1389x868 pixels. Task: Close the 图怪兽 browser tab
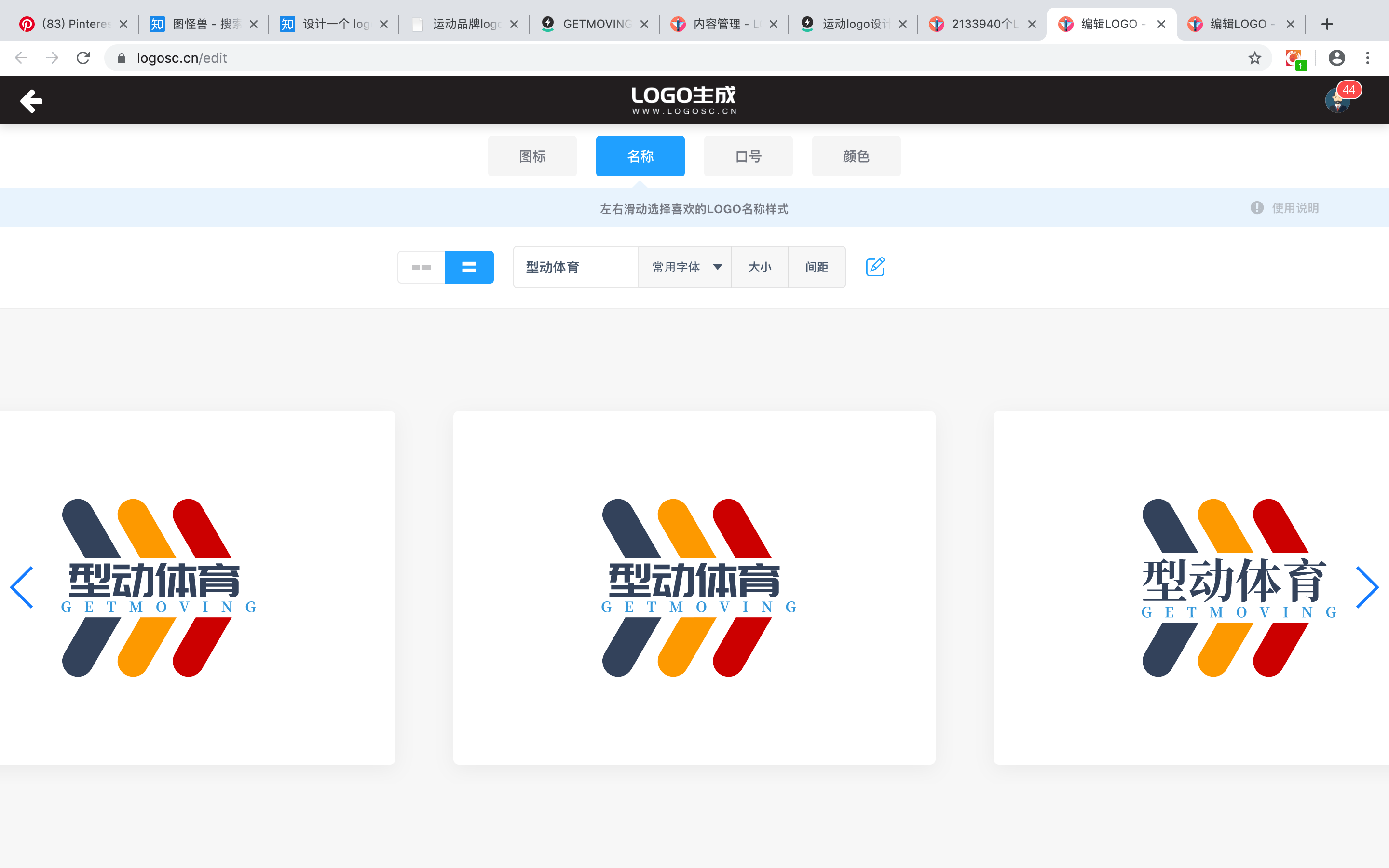254,24
